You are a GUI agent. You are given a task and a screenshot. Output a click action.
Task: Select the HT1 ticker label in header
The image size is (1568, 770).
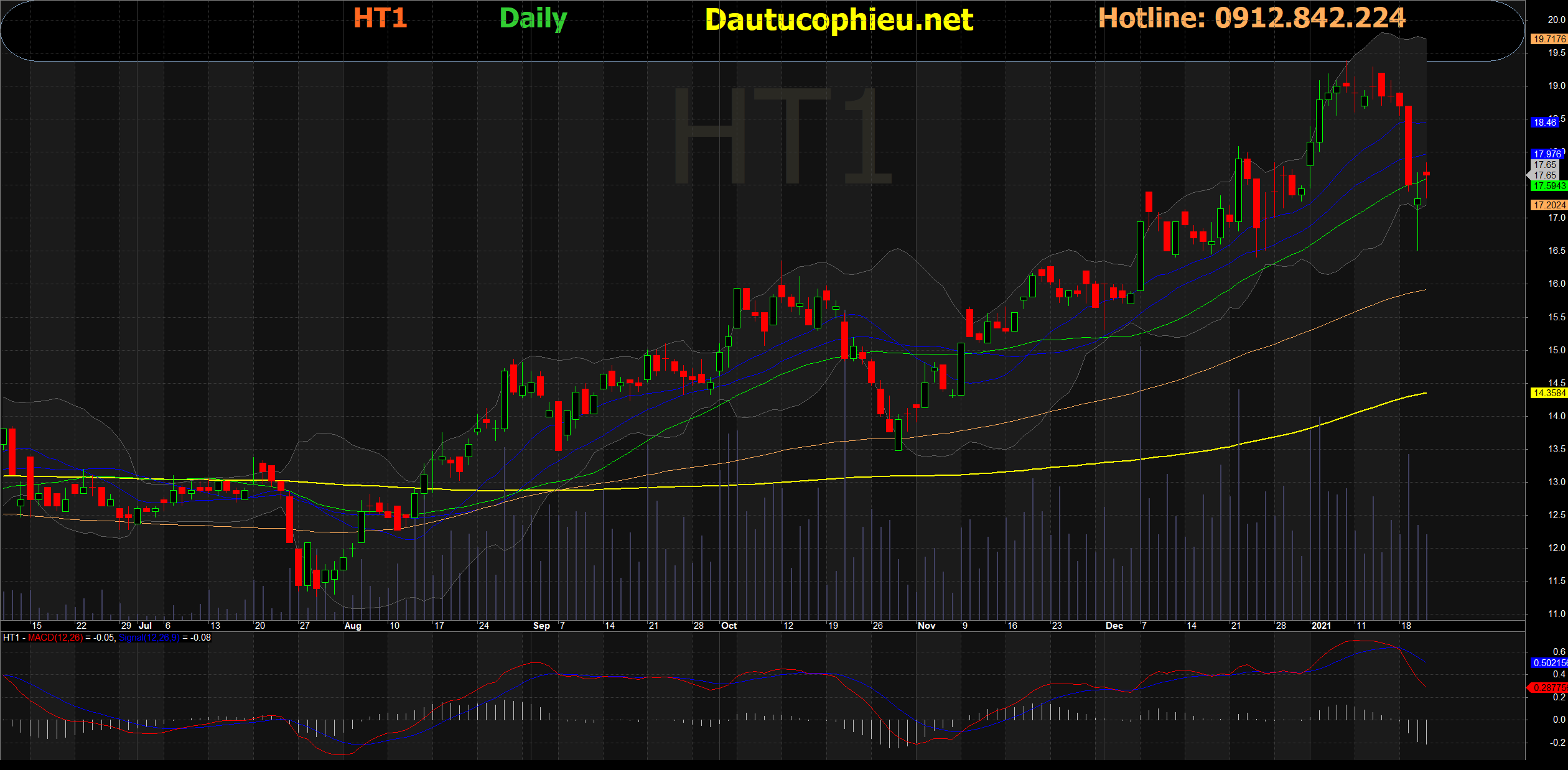[380, 18]
